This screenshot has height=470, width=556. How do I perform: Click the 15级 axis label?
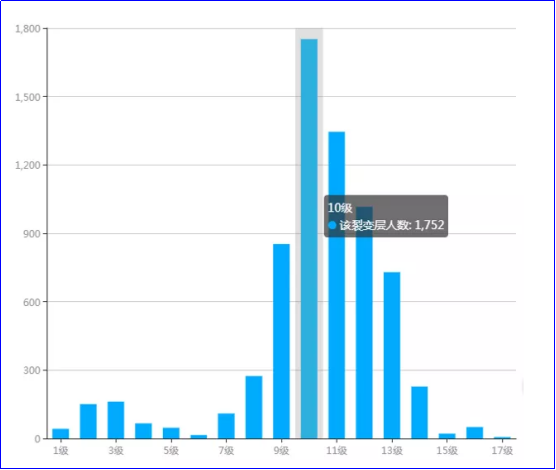coord(447,450)
